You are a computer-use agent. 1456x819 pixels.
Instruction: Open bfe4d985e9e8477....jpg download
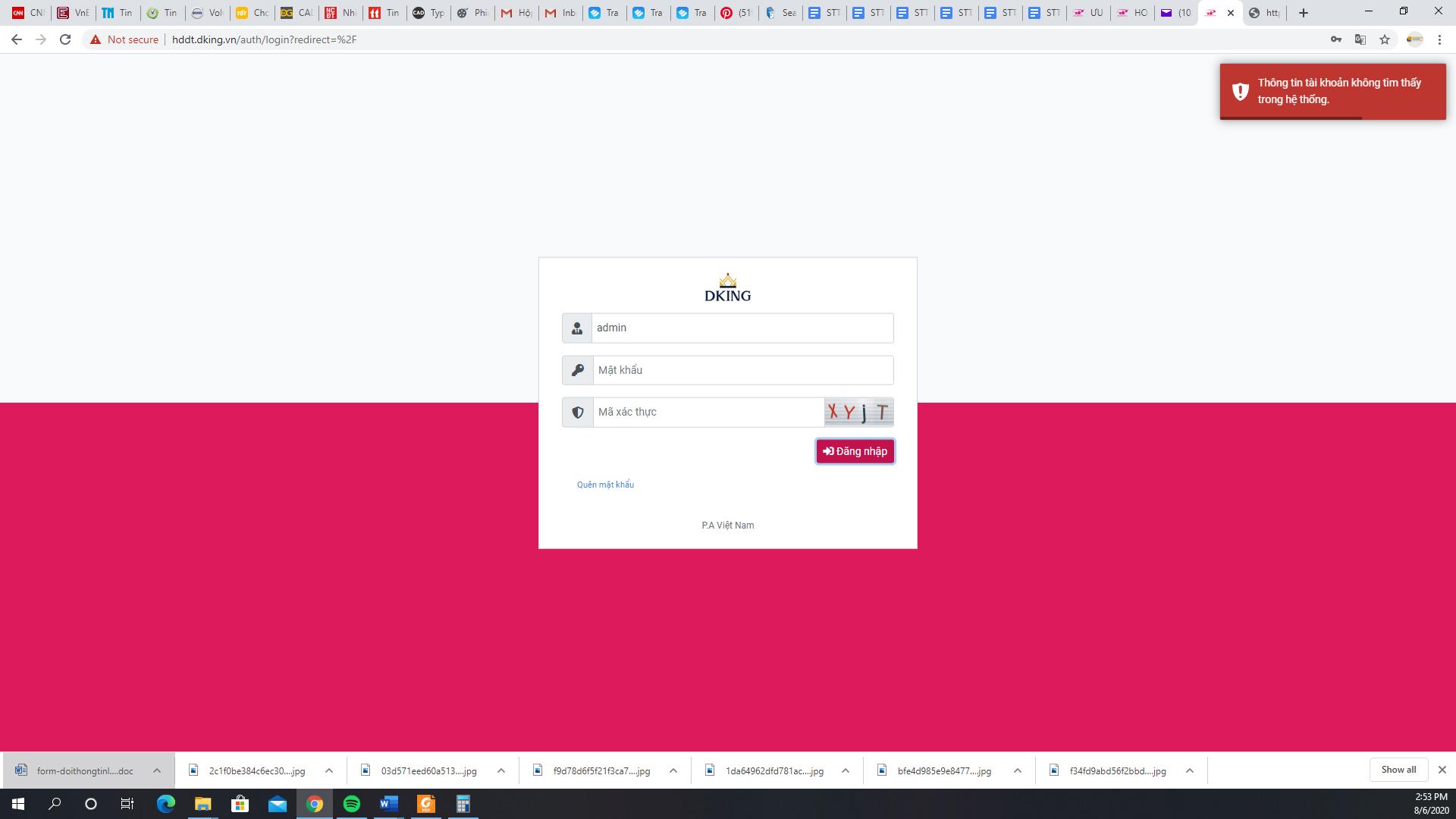point(937,770)
